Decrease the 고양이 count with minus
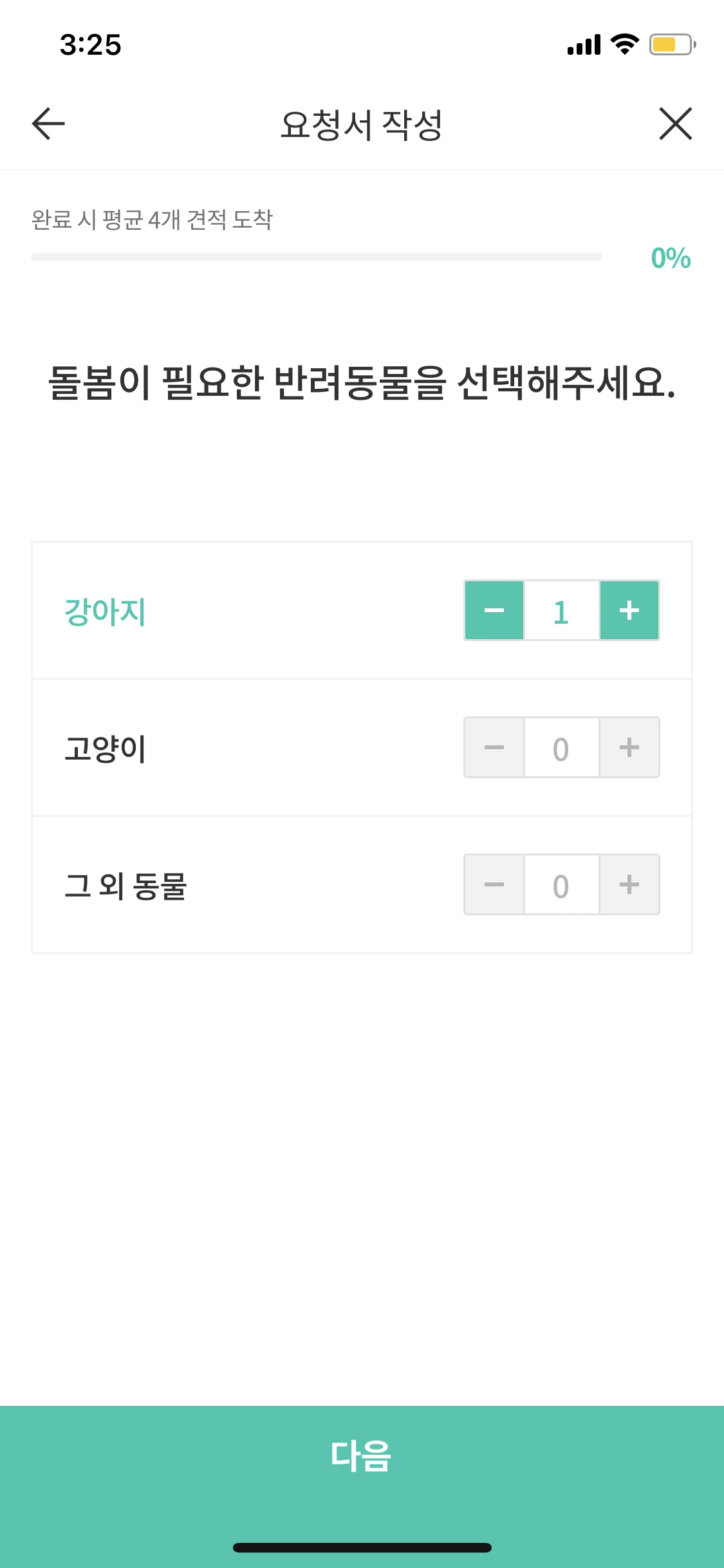Screen dimensions: 724x1568 (x=494, y=747)
